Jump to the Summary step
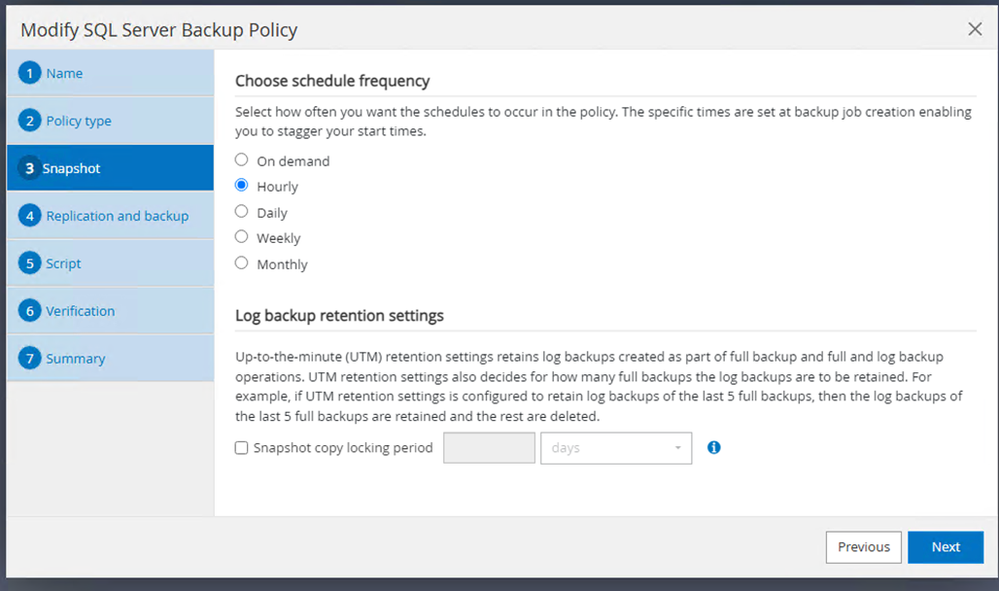Viewport: 999px width, 591px height. coord(75,359)
